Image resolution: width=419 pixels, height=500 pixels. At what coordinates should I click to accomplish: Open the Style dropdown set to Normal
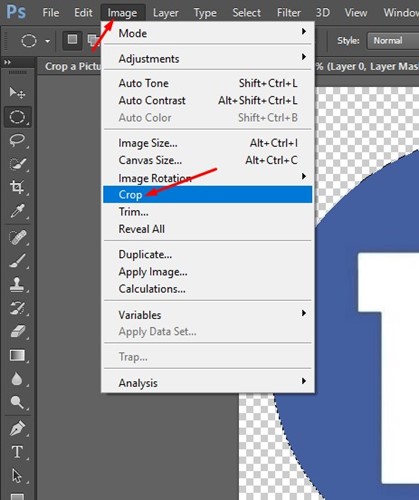tap(393, 41)
